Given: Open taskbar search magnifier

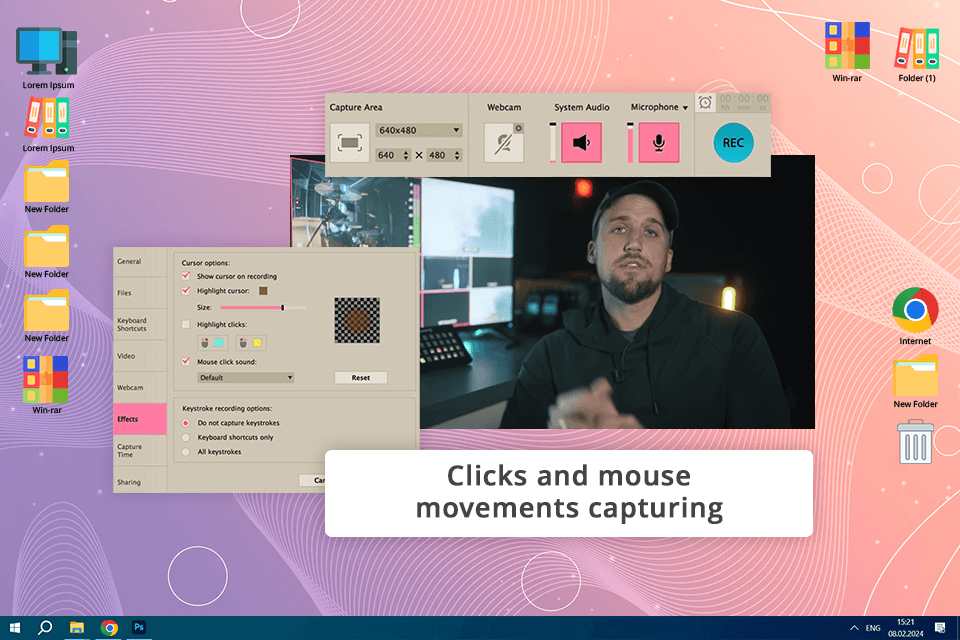Looking at the screenshot, I should pos(45,628).
